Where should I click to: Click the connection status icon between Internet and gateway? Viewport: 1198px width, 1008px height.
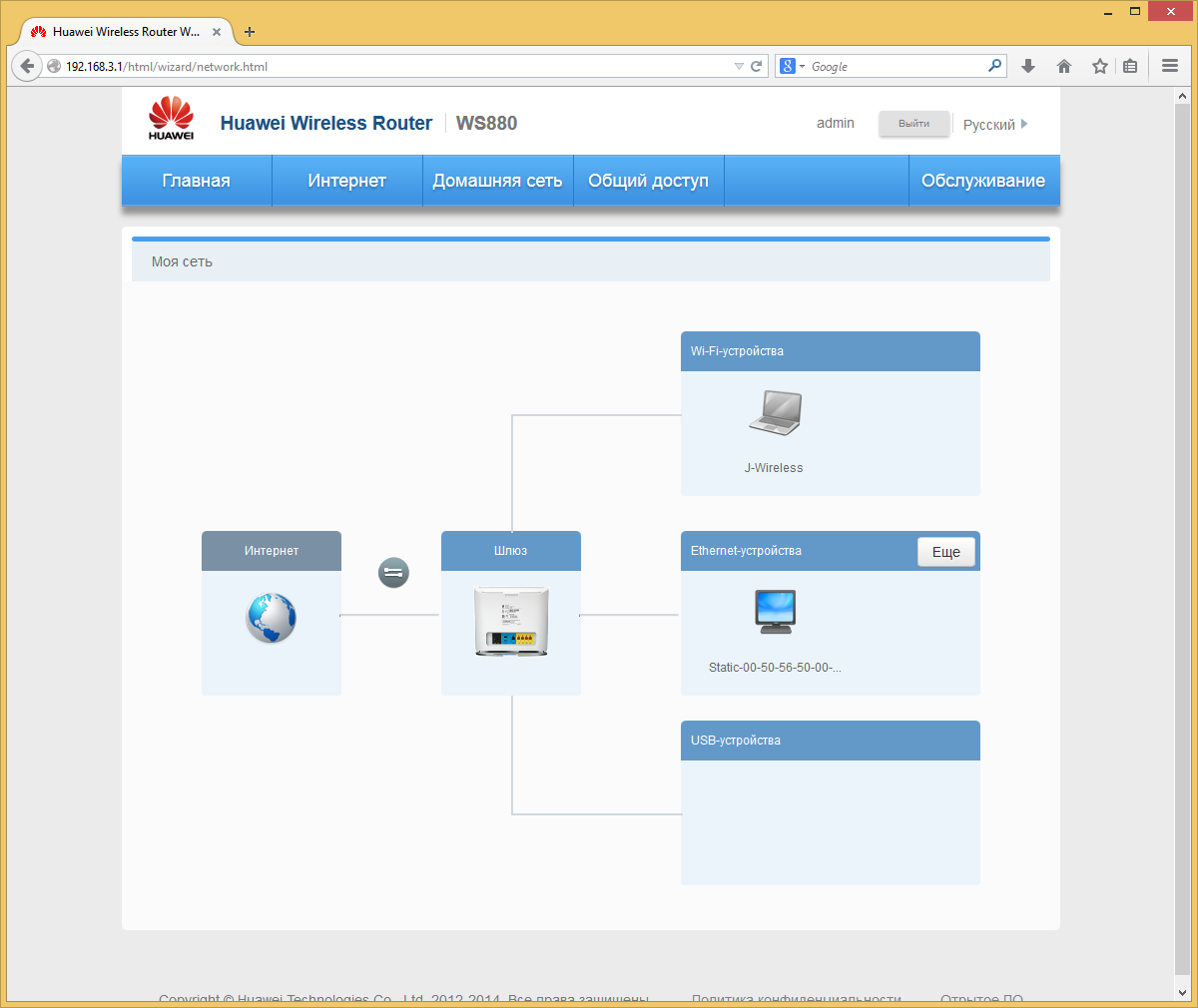pyautogui.click(x=393, y=572)
